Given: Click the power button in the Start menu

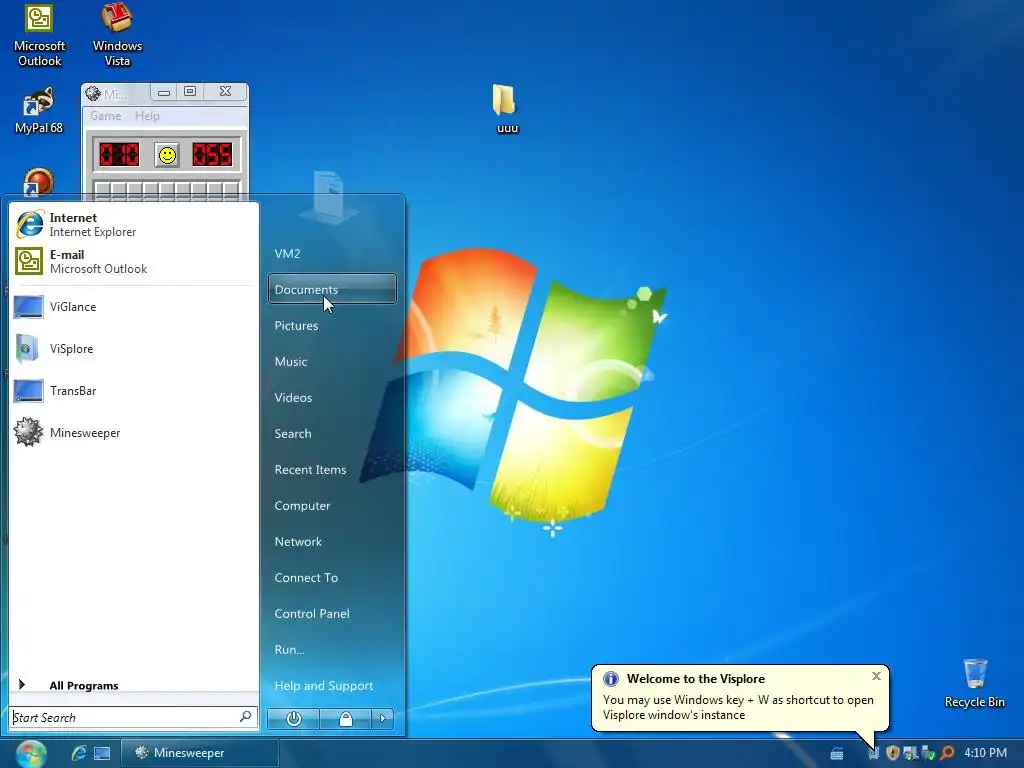Looking at the screenshot, I should pos(293,718).
